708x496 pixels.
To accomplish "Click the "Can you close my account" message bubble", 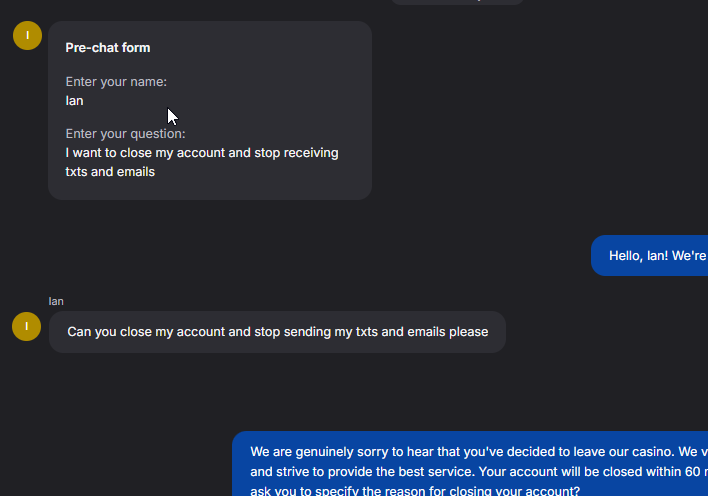I will click(277, 332).
